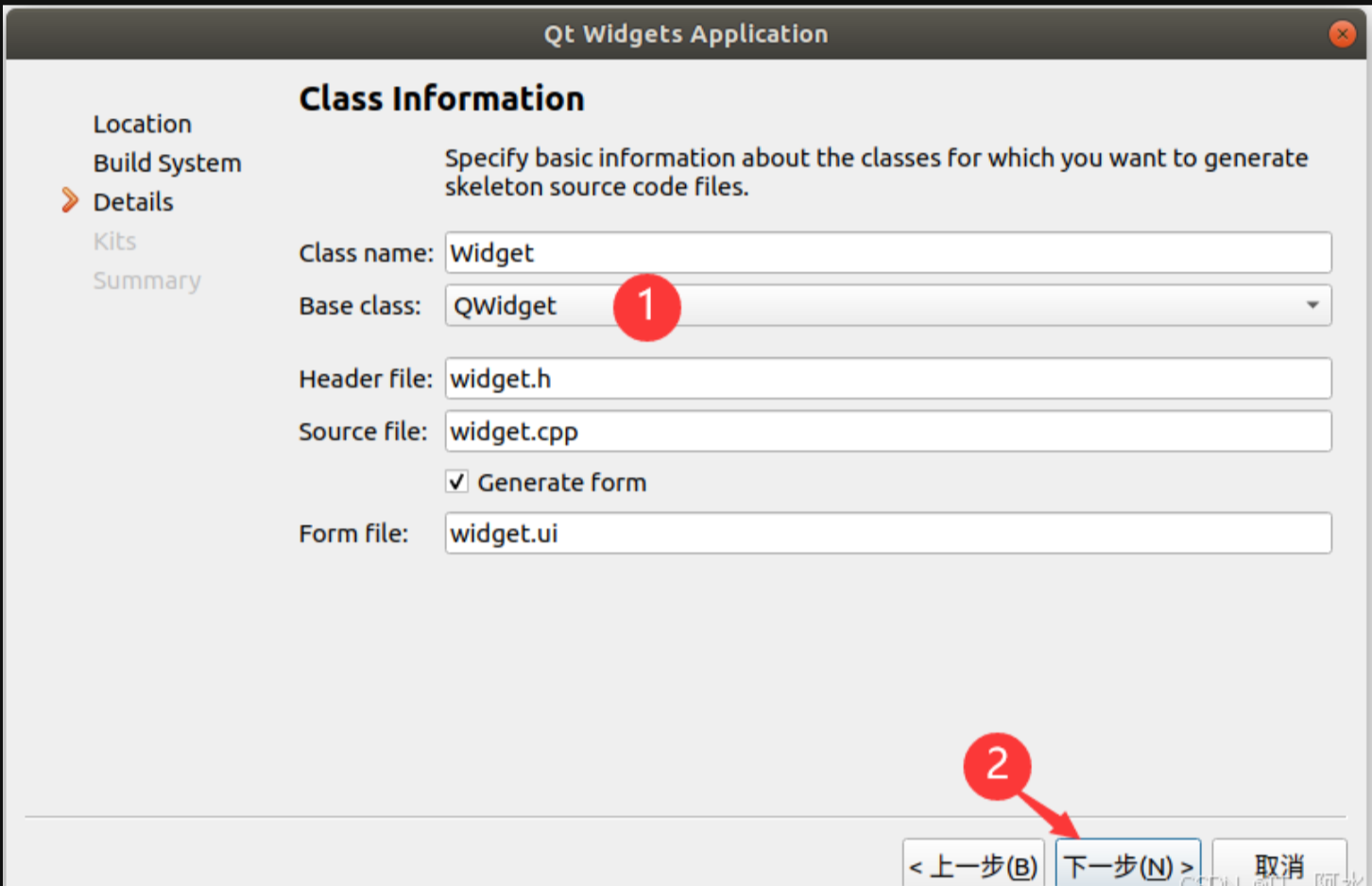Select the Location wizard step
1372x886 pixels.
tap(143, 124)
